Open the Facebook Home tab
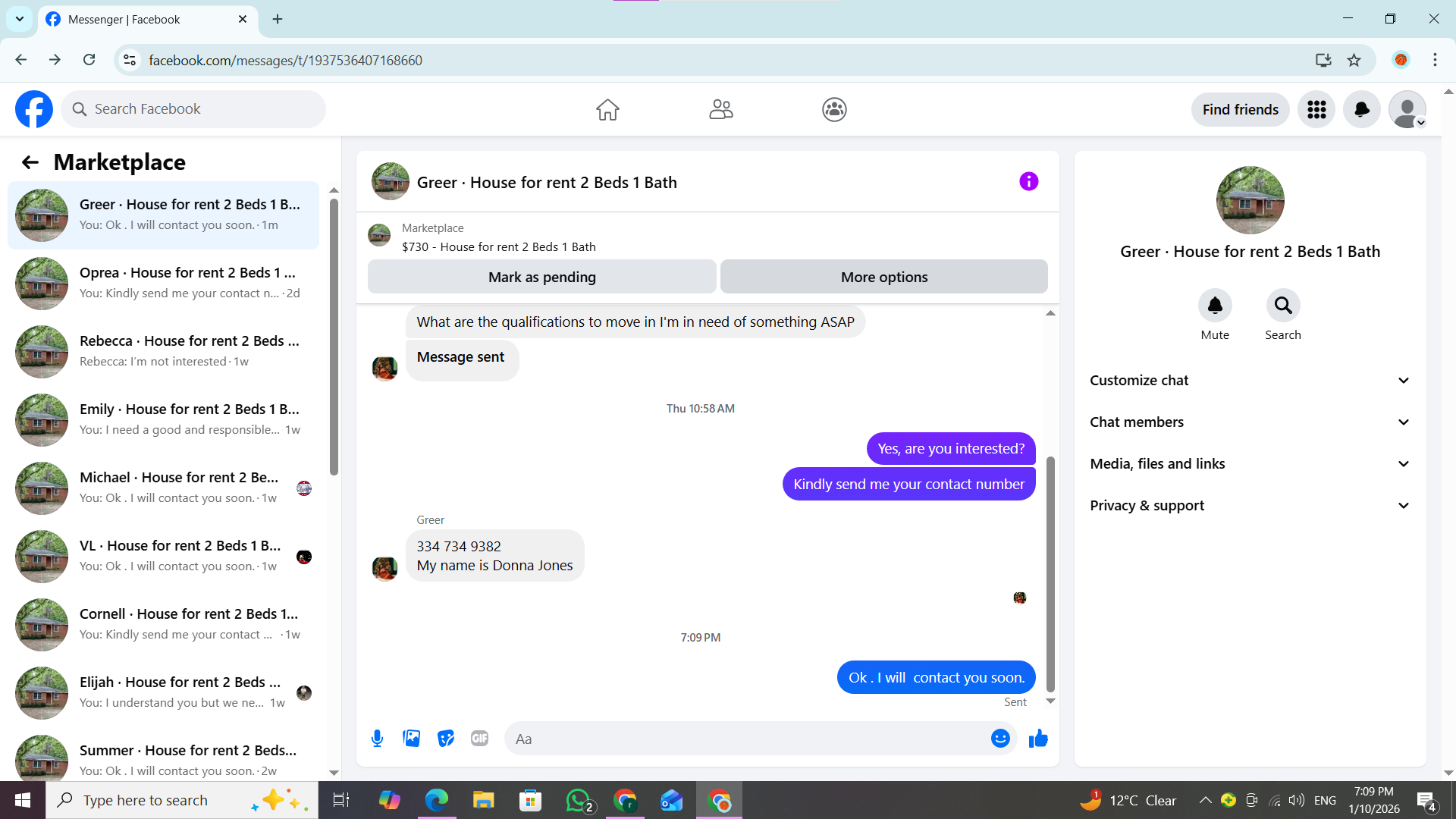1456x819 pixels. (x=607, y=110)
